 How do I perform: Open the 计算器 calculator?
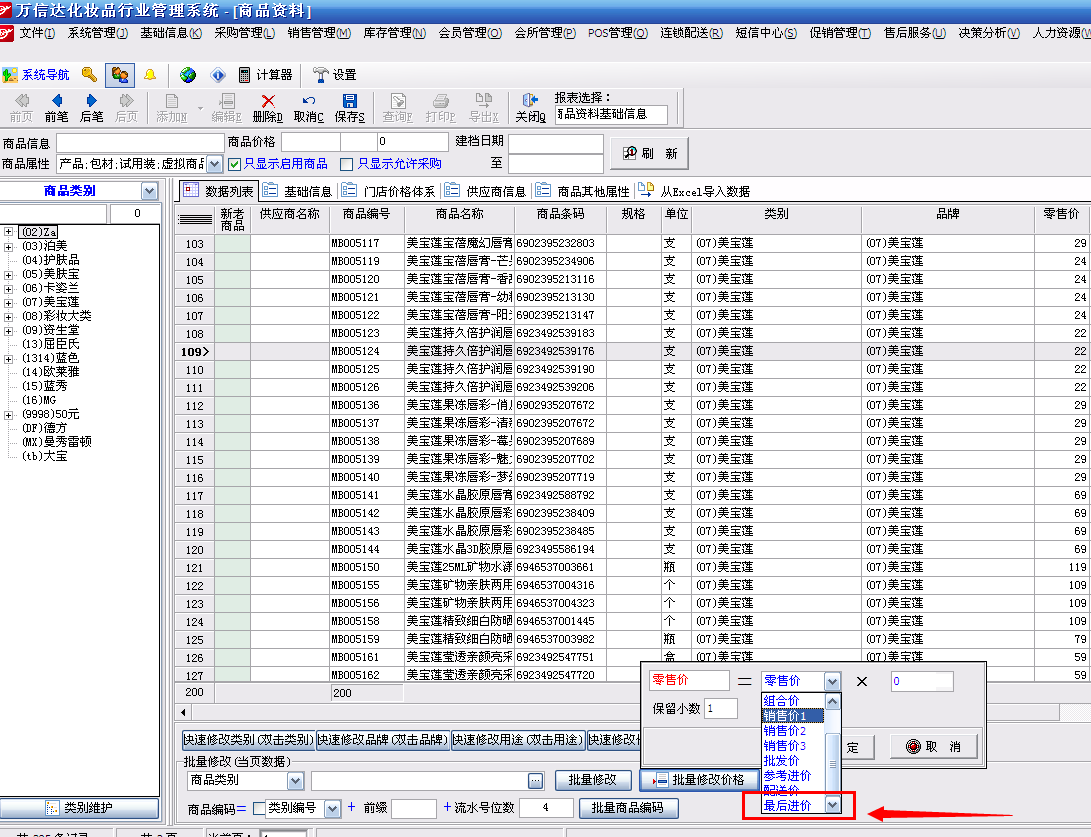(265, 74)
